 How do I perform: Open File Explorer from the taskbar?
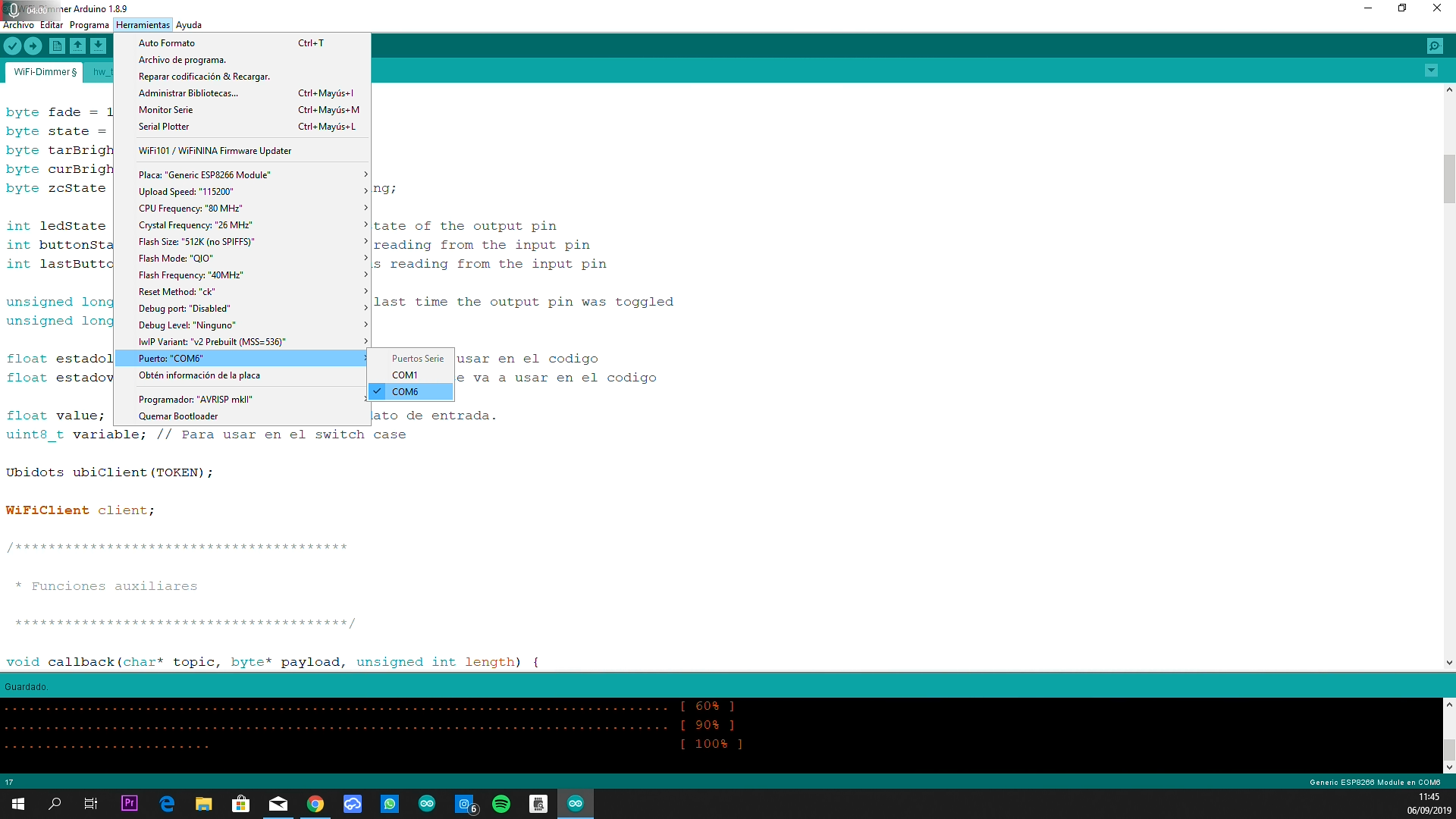204,804
